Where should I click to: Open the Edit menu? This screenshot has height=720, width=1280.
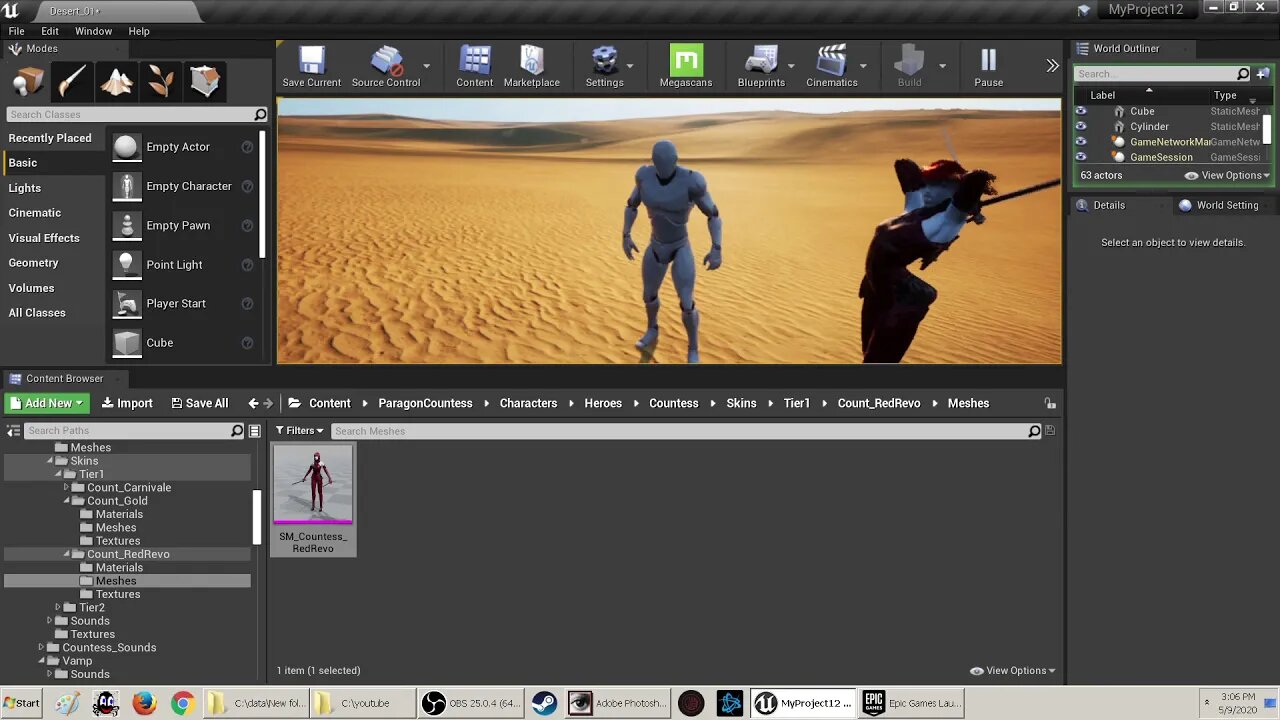click(x=50, y=31)
